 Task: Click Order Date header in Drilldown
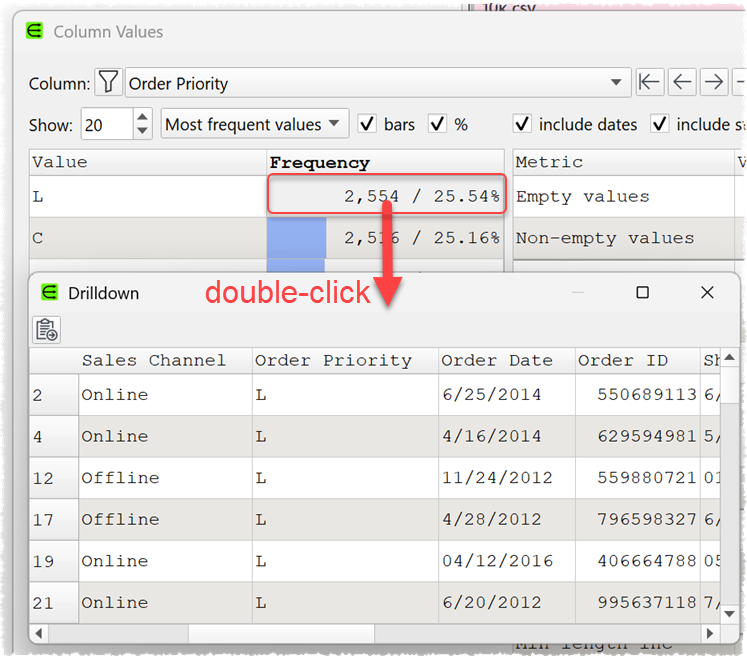506,361
